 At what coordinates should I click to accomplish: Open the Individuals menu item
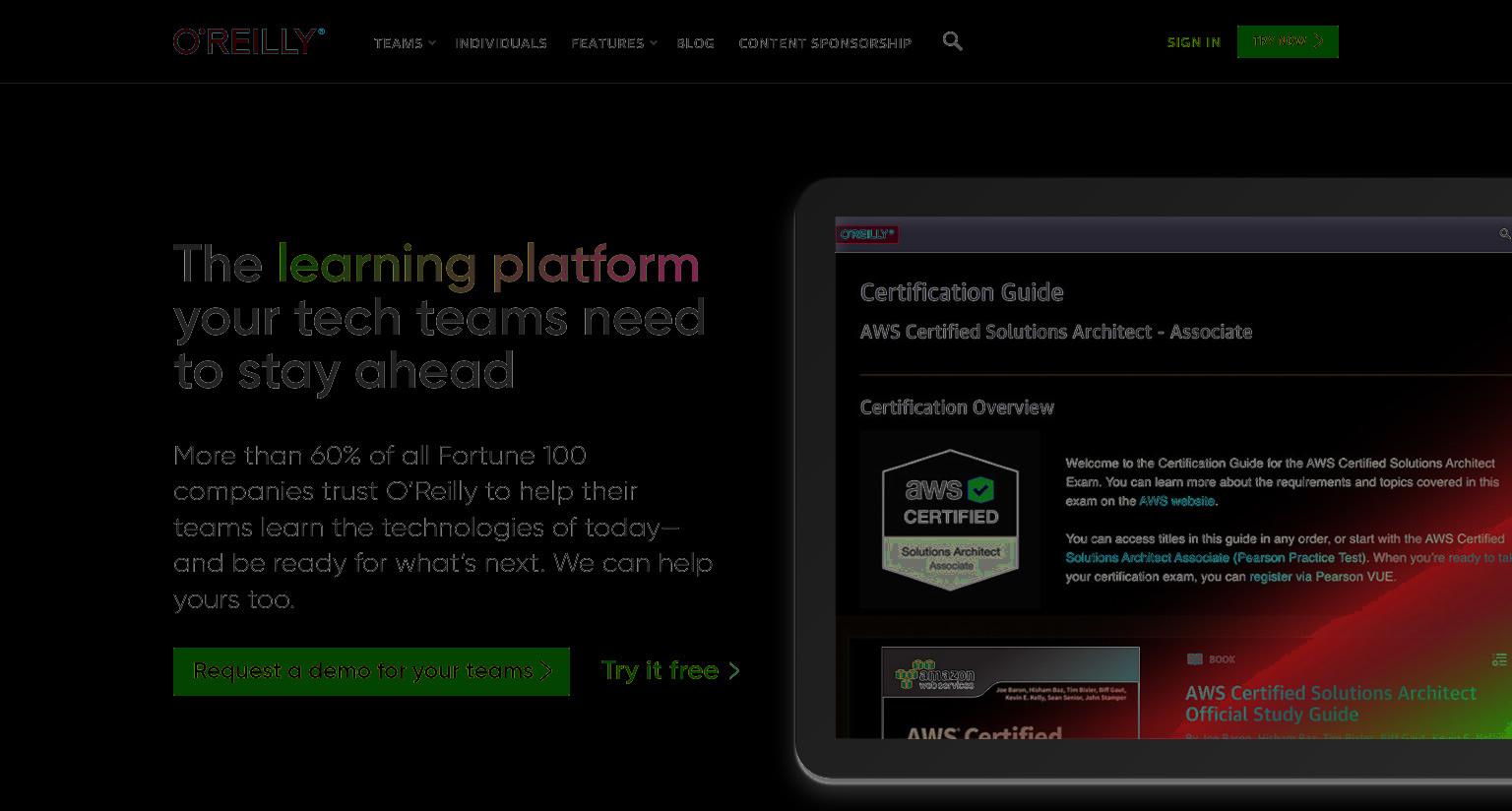[501, 43]
